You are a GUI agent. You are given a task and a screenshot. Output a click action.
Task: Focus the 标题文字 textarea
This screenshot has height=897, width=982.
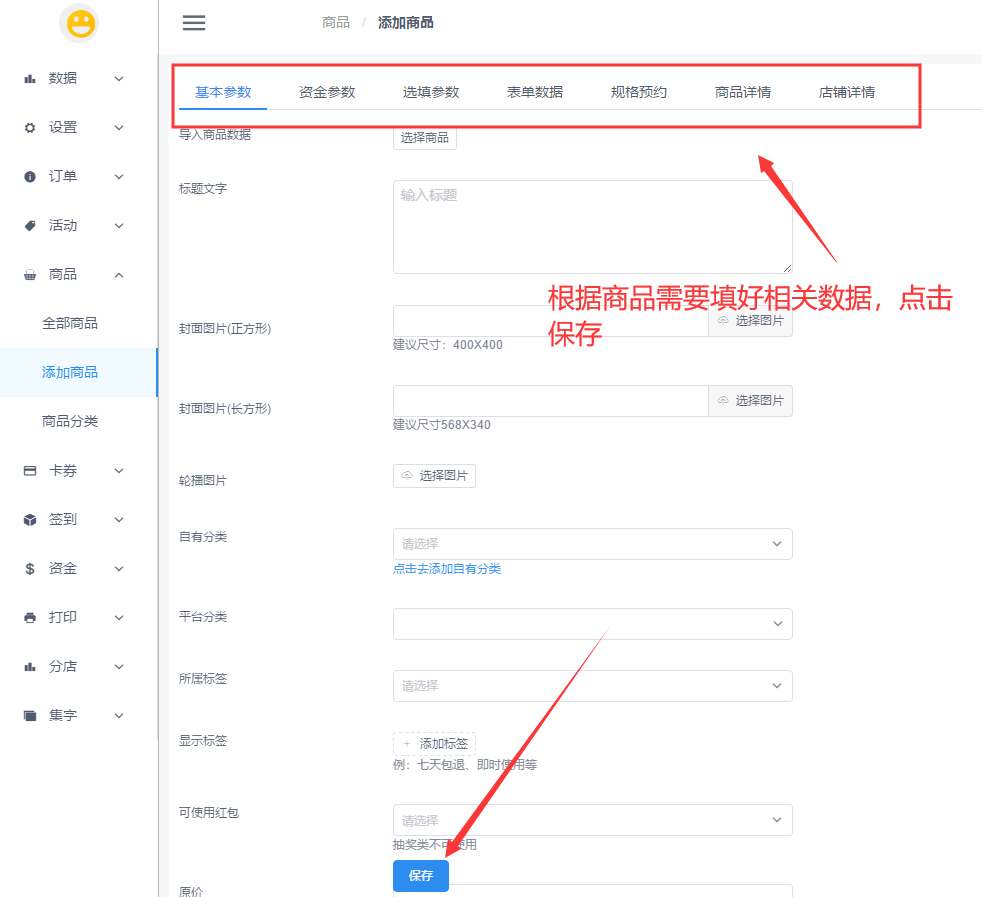click(x=592, y=227)
